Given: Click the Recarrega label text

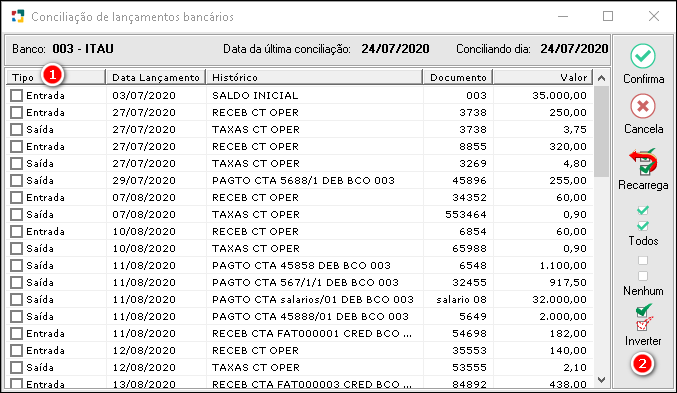Looking at the screenshot, I should click(643, 185).
